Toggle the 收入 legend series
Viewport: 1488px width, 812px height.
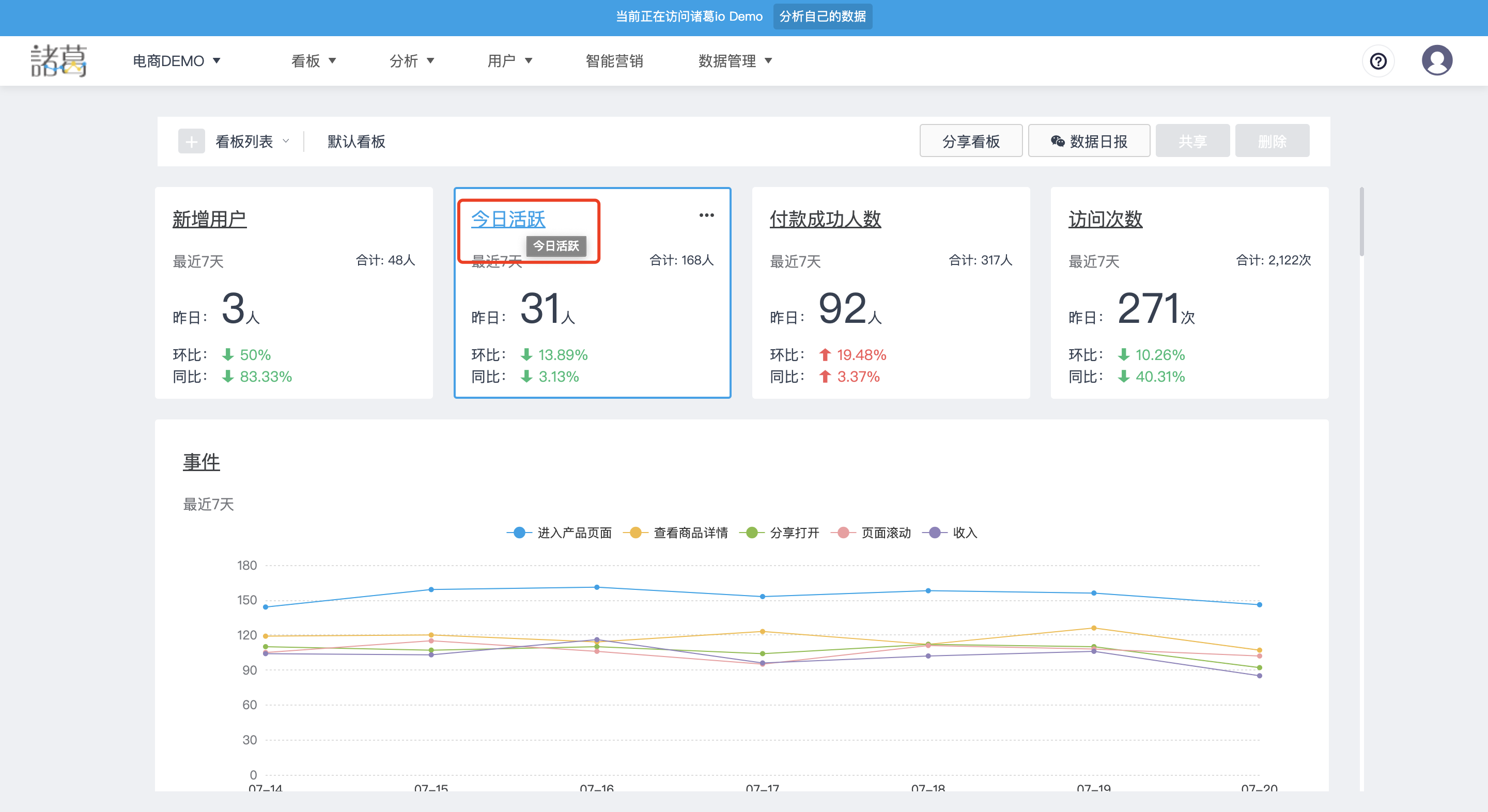(x=950, y=533)
